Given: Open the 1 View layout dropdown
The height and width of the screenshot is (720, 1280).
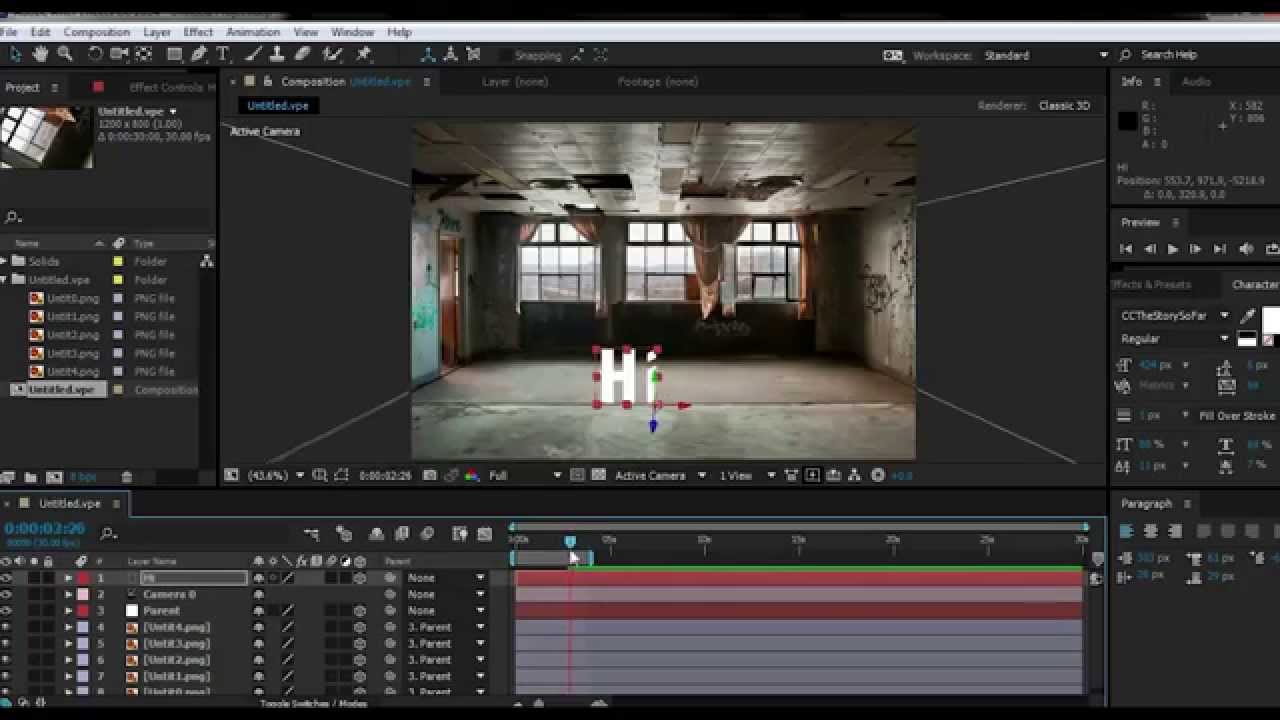Looking at the screenshot, I should (749, 476).
